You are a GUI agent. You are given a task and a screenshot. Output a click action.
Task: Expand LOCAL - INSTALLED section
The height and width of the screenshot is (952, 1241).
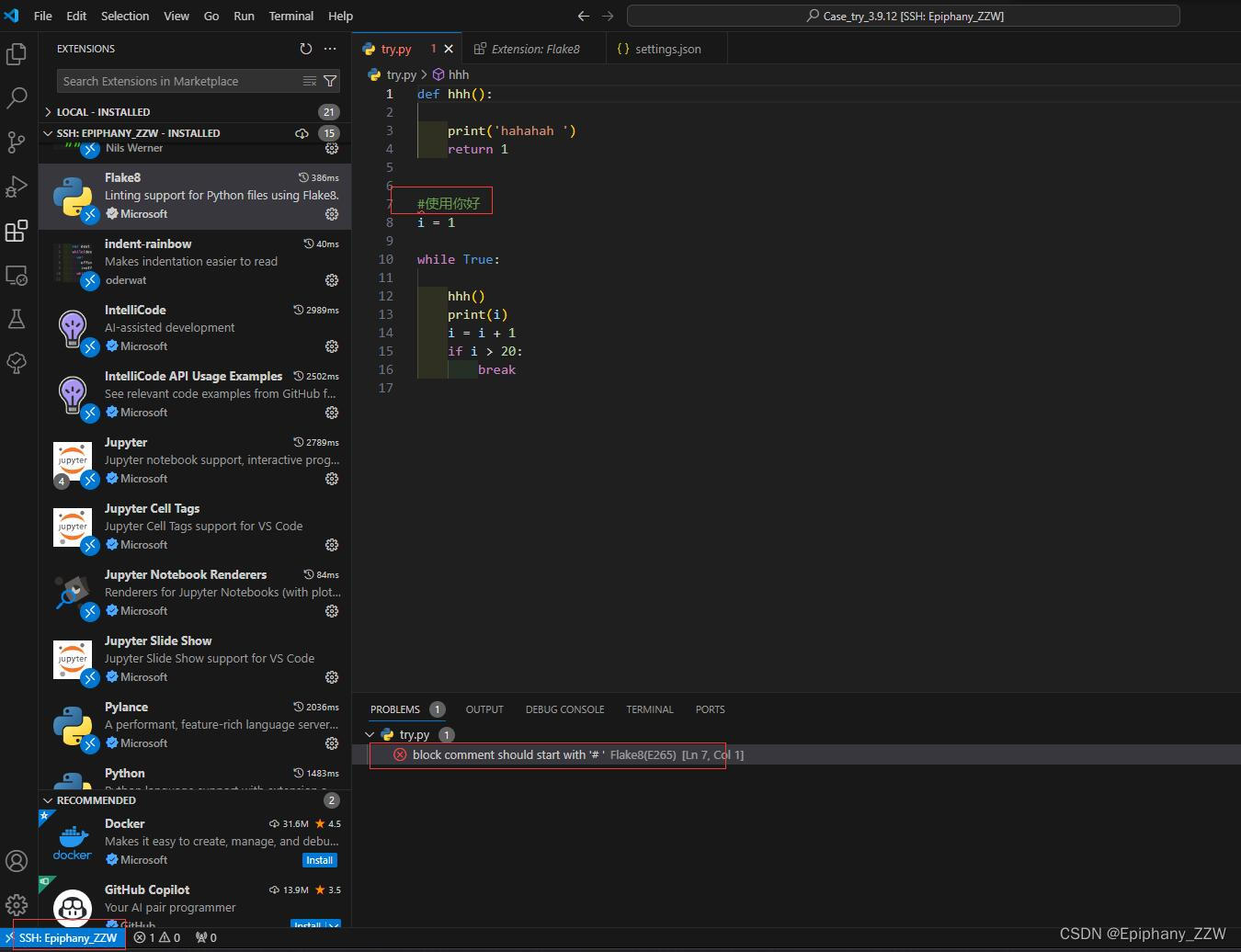pyautogui.click(x=193, y=112)
